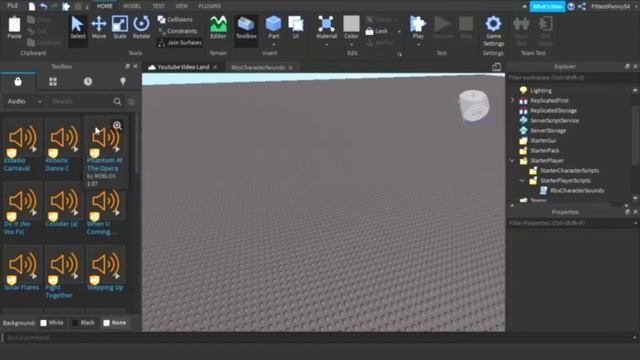
Task: Expand the Part dropdown arrow
Action: pyautogui.click(x=273, y=44)
